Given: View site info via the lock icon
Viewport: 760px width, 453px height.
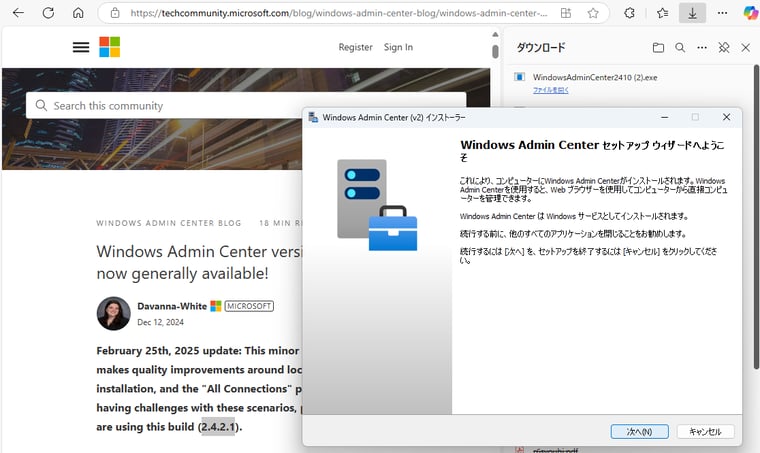Looking at the screenshot, I should click(115, 13).
